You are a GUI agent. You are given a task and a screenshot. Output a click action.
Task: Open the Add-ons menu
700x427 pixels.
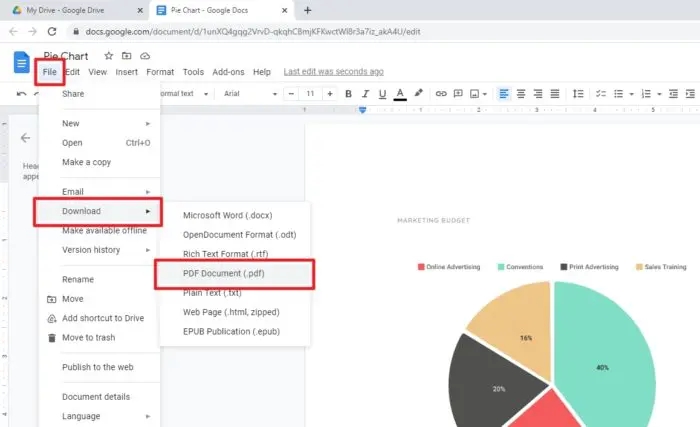click(228, 72)
